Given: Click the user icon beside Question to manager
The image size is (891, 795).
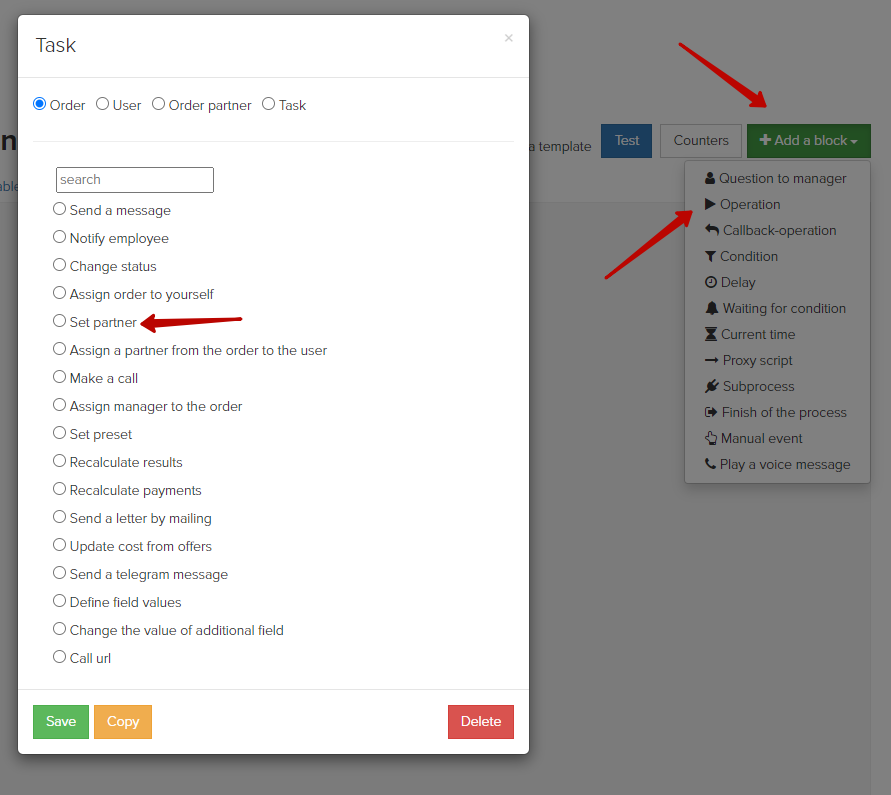Looking at the screenshot, I should click(x=710, y=178).
